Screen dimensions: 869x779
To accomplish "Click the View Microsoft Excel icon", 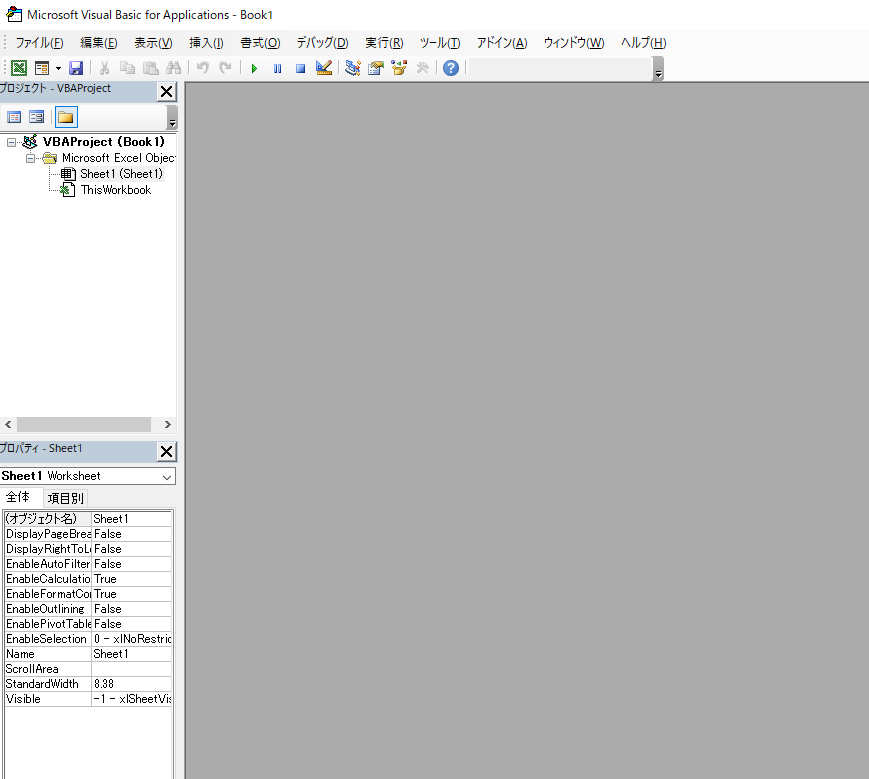I will pyautogui.click(x=19, y=68).
